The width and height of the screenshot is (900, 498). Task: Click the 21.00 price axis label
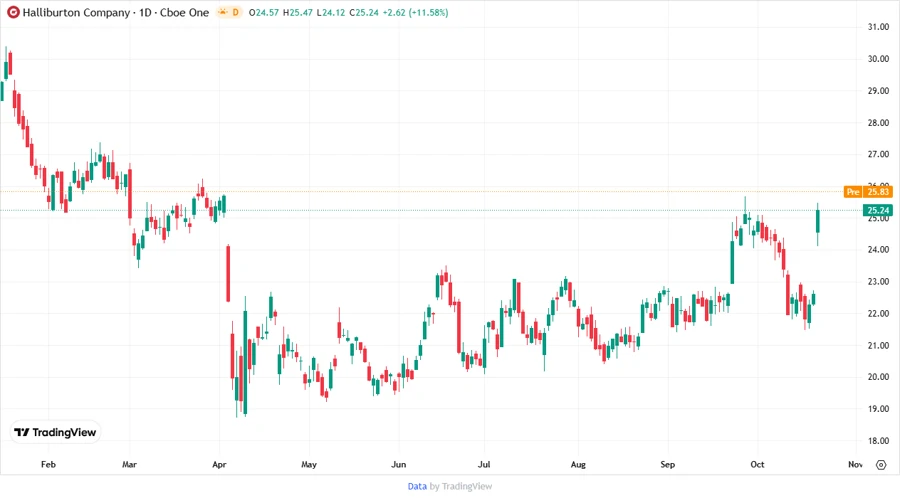tap(878, 345)
